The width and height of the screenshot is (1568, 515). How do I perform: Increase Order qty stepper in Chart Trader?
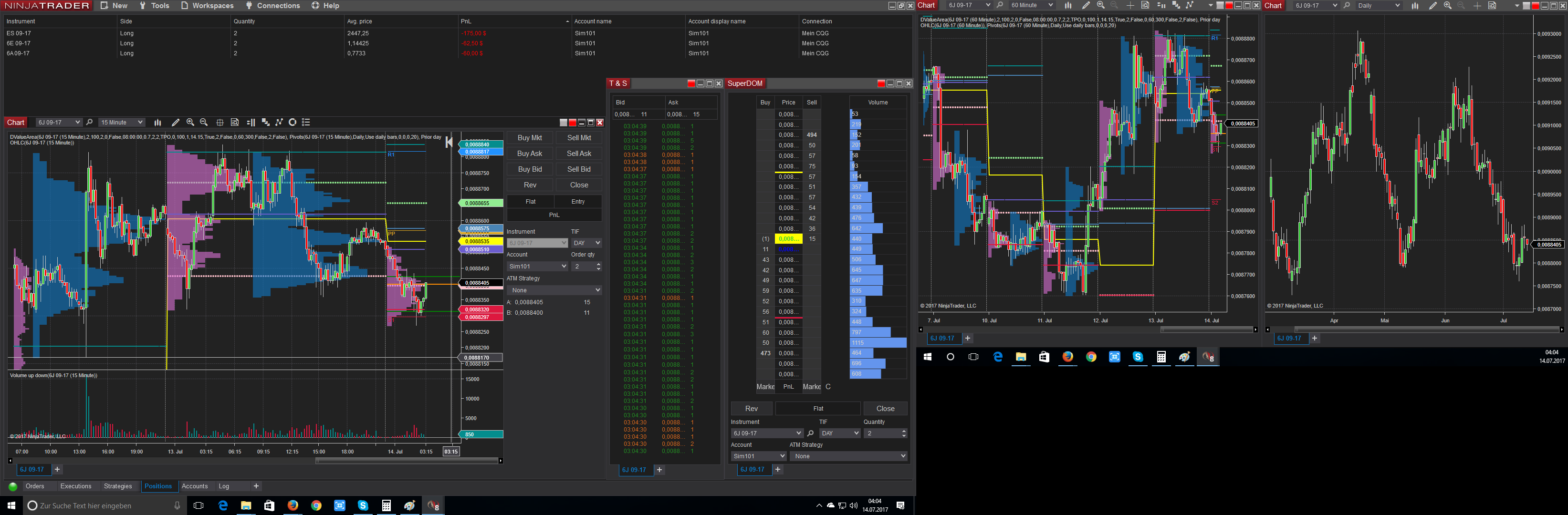point(599,264)
